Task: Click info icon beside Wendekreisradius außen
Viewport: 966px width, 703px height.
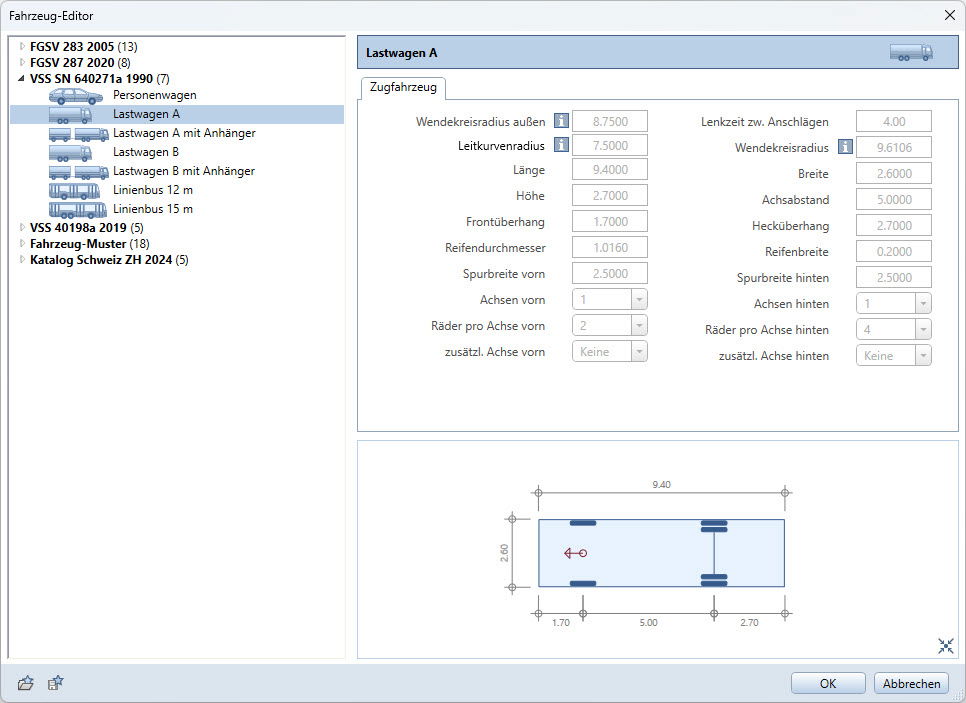Action: [561, 121]
